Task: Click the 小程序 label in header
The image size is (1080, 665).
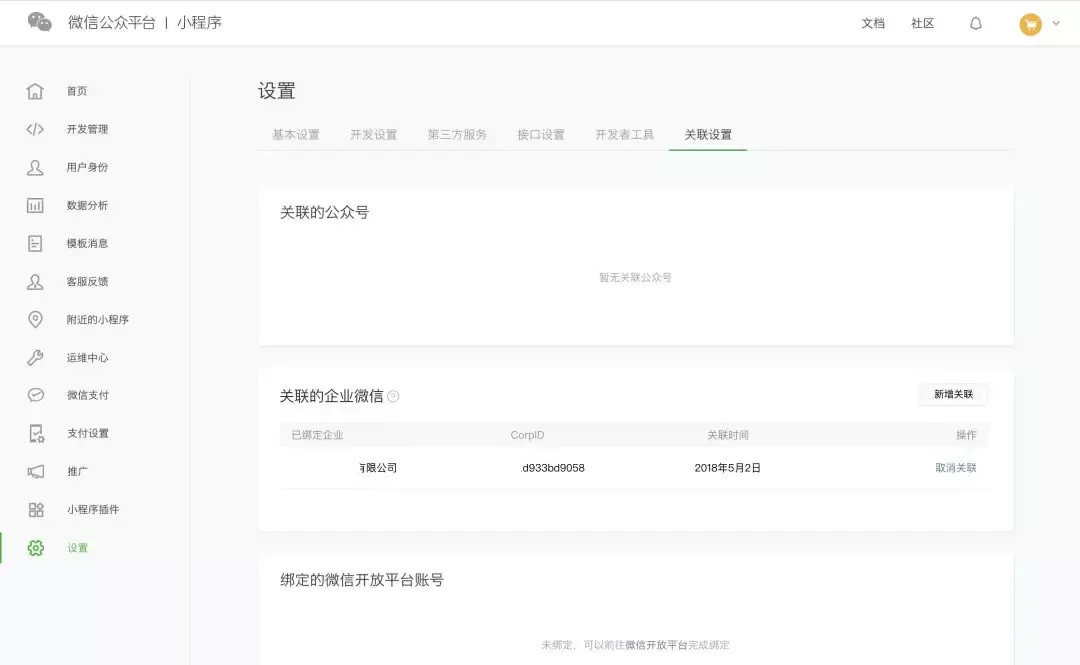Action: pyautogui.click(x=199, y=23)
